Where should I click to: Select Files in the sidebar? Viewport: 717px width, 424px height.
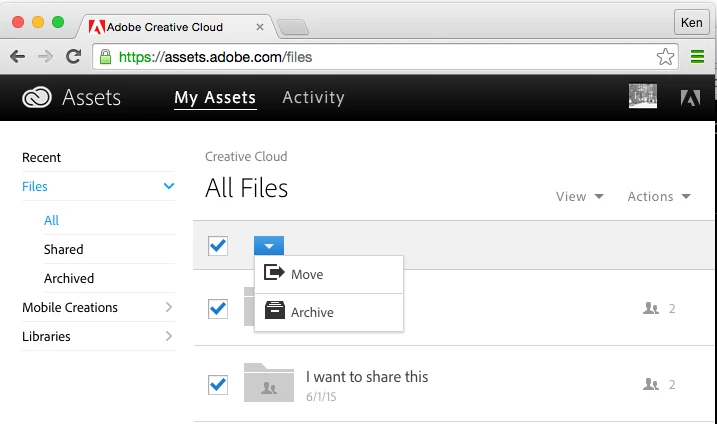pos(35,186)
